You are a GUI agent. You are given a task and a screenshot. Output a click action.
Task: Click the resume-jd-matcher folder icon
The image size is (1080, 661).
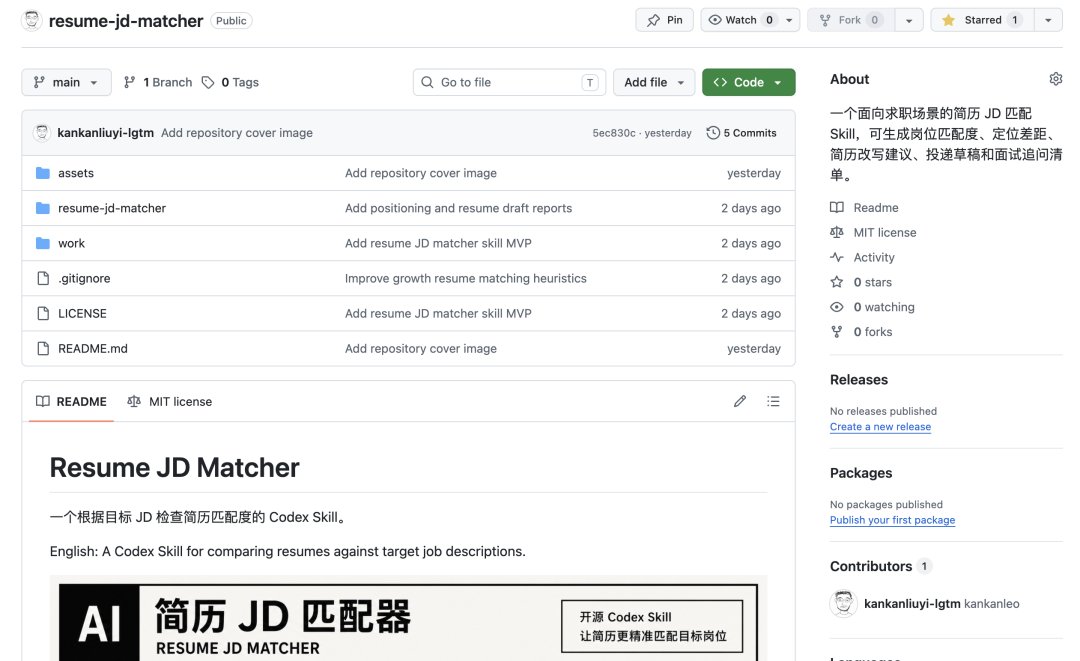[43, 208]
